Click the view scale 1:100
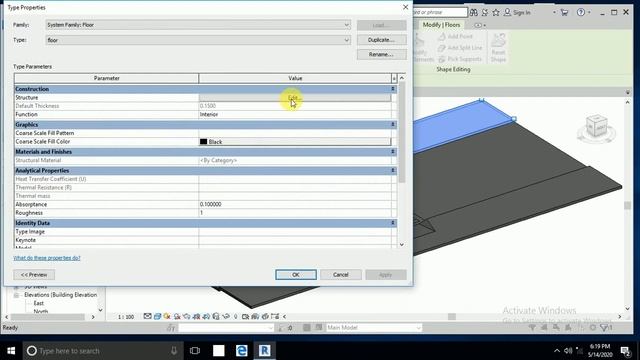Viewport: 640px width, 360px height. pos(126,317)
